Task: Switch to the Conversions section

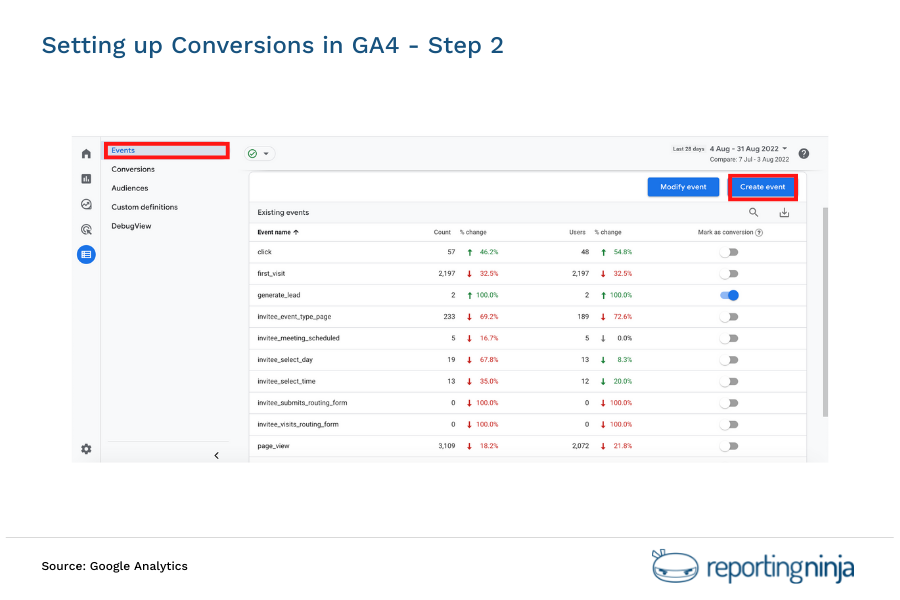Action: 131,169
